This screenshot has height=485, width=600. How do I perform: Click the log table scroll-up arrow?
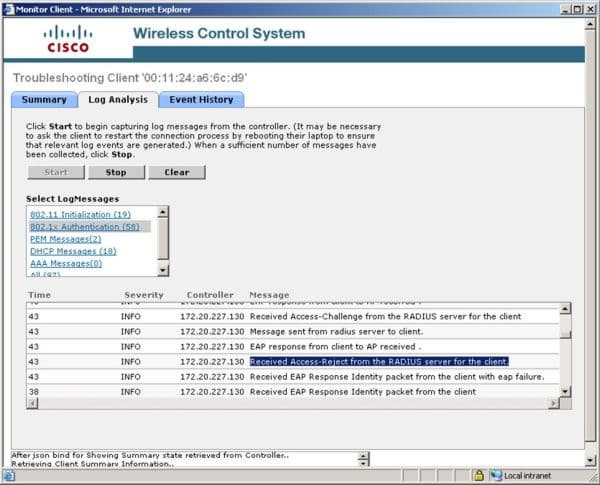[565, 308]
